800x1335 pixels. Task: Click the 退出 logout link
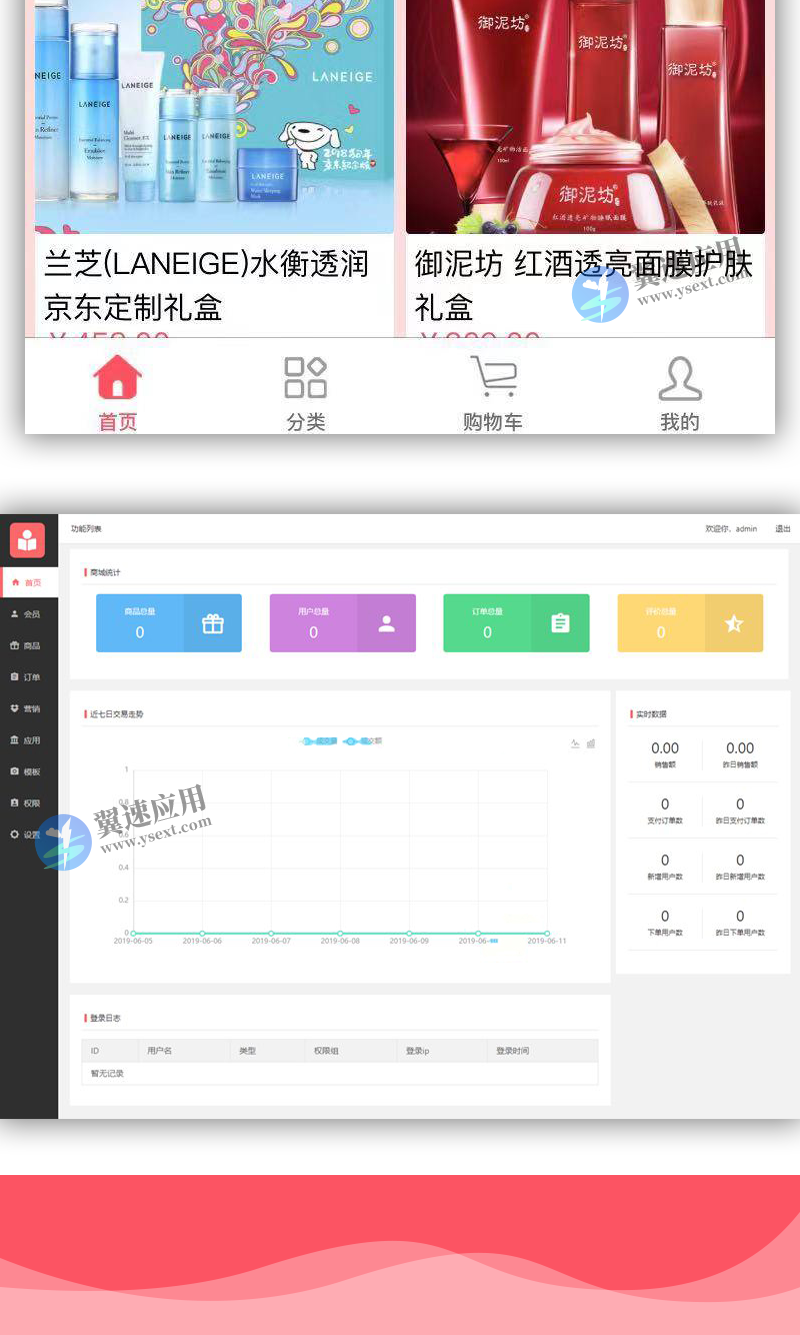tap(783, 529)
